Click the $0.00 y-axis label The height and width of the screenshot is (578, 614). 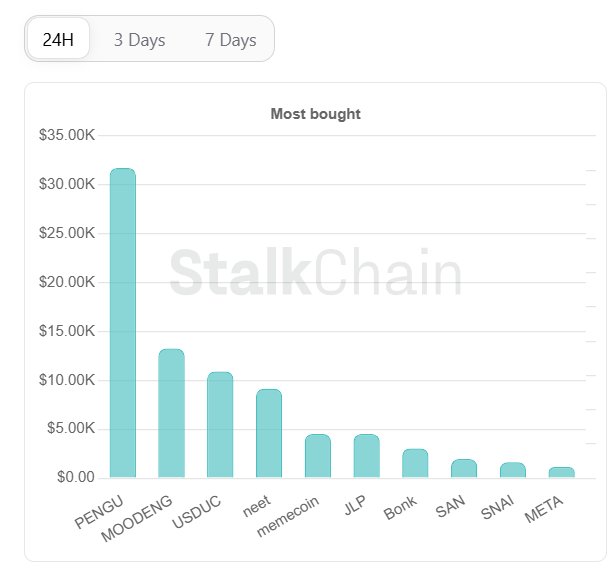74,477
